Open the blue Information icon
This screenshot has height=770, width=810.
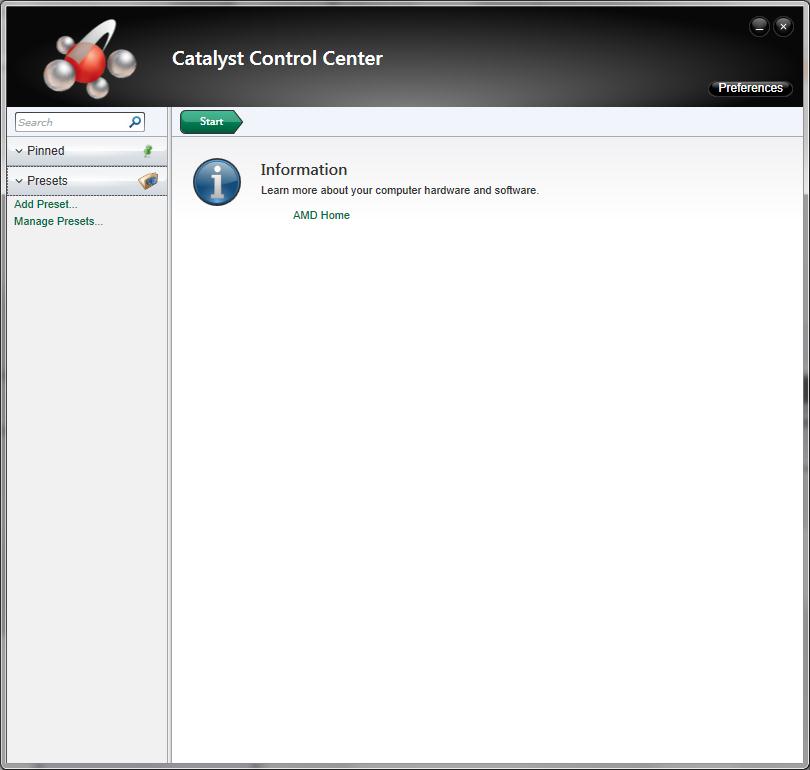[217, 182]
